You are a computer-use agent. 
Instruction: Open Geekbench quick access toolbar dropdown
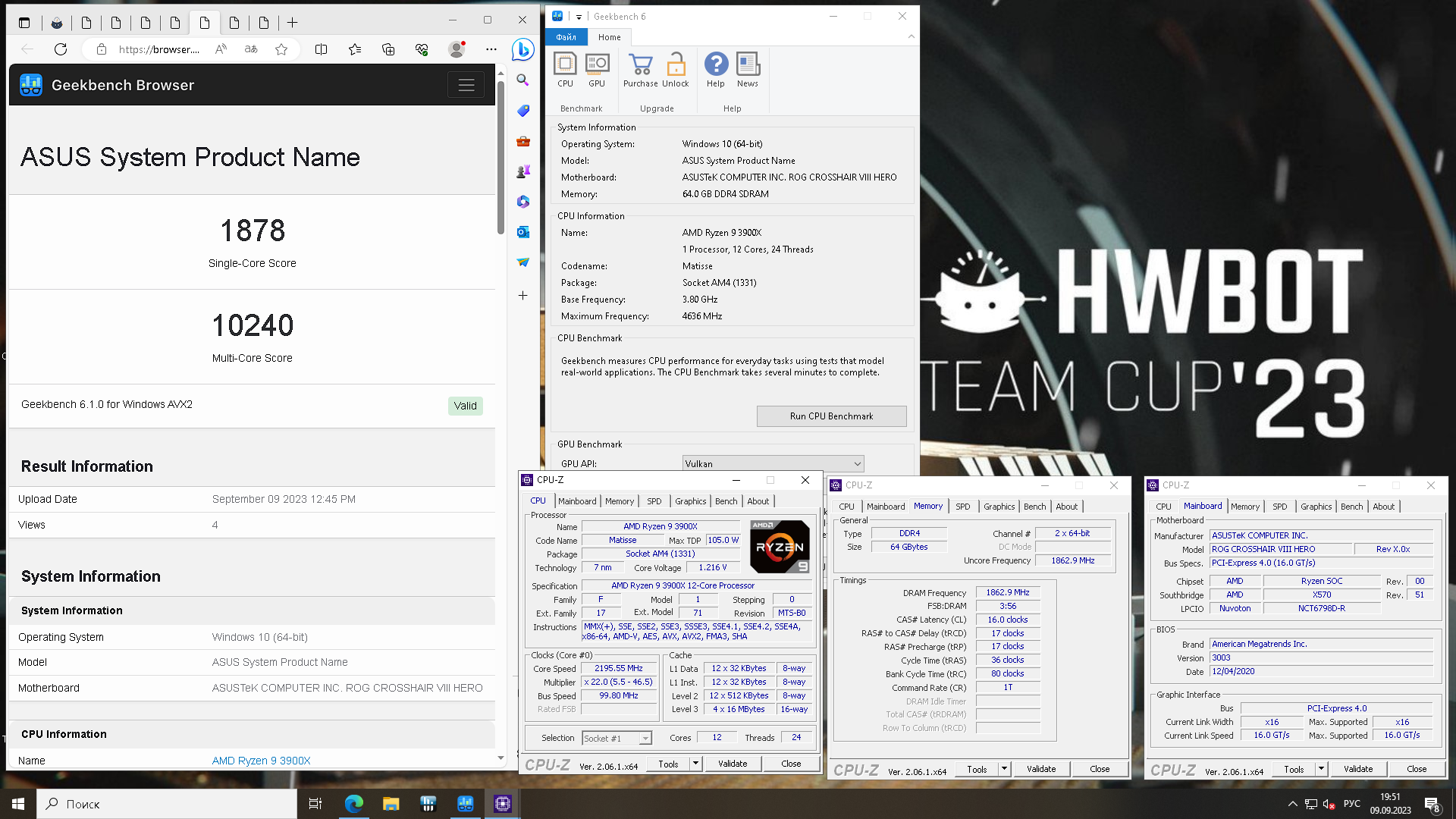579,17
